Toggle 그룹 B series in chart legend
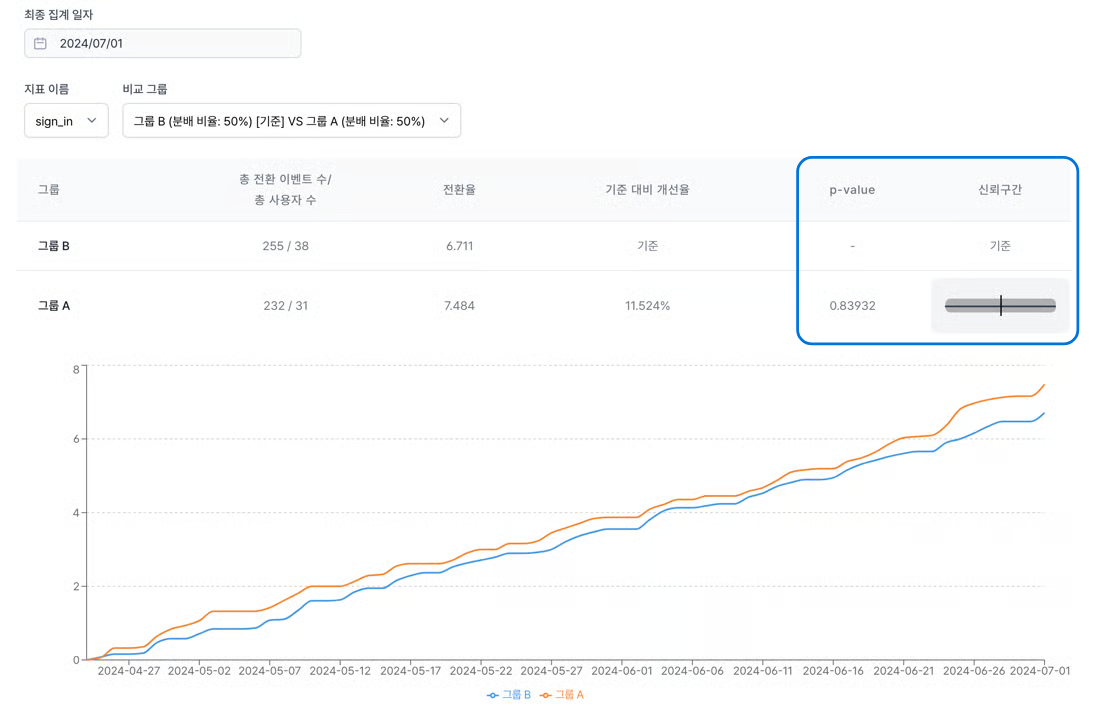The height and width of the screenshot is (708, 1100). 509,695
